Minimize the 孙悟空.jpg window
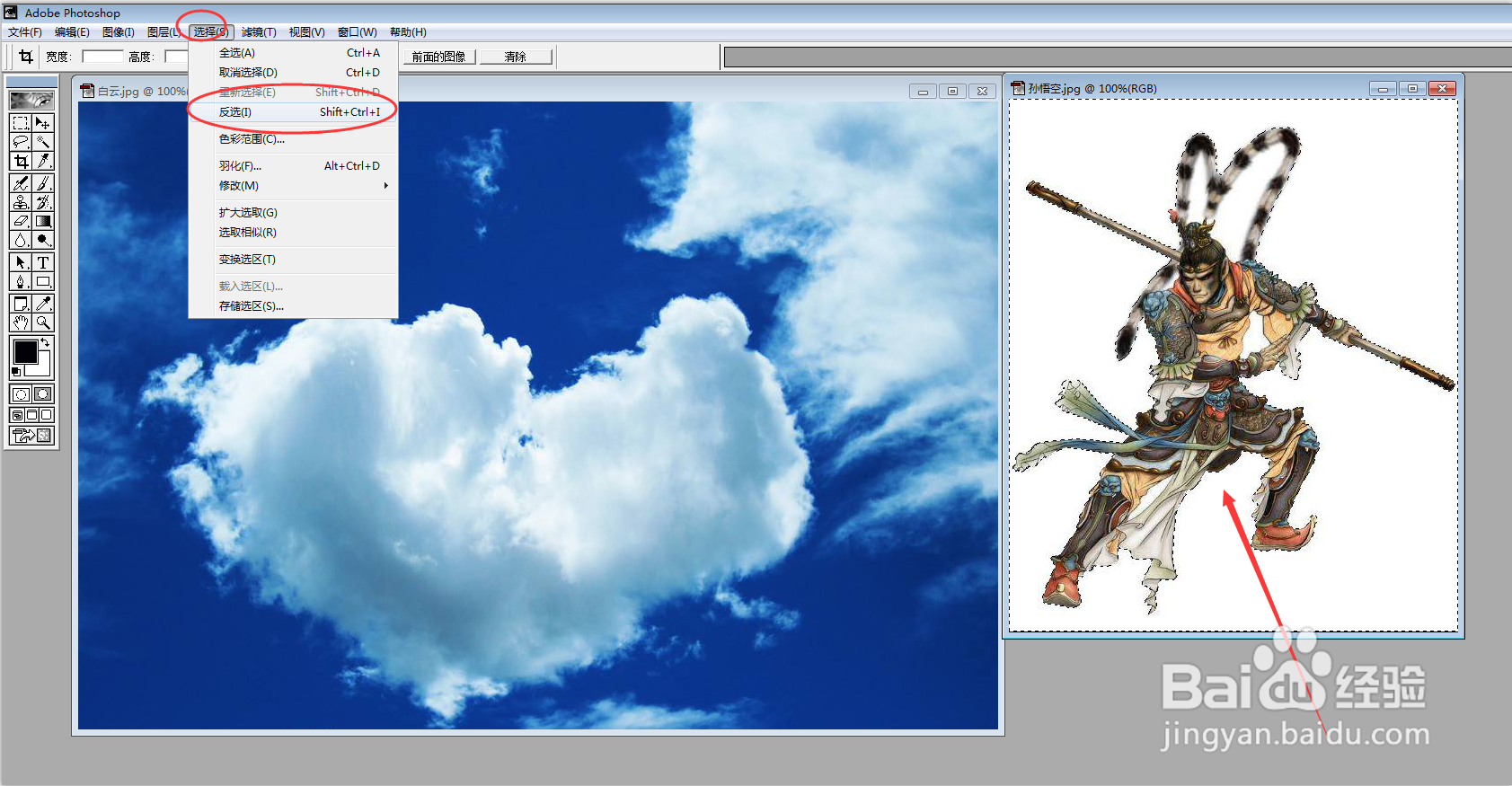Screen dimensions: 1512x786 coord(1383,89)
